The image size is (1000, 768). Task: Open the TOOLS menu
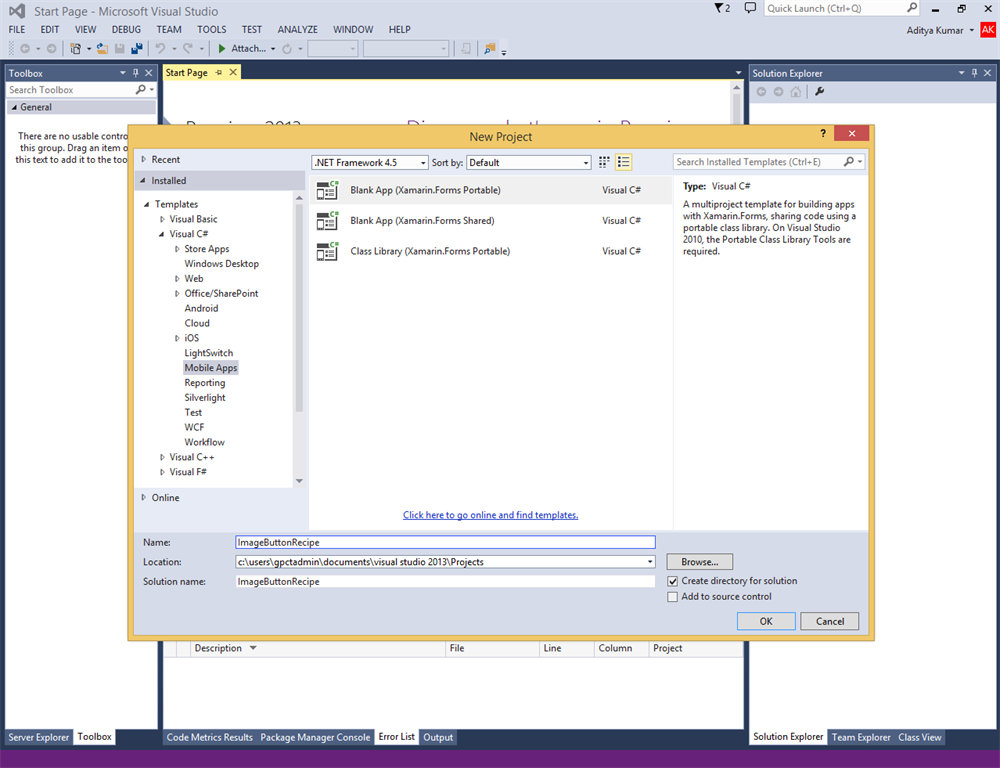pos(211,29)
